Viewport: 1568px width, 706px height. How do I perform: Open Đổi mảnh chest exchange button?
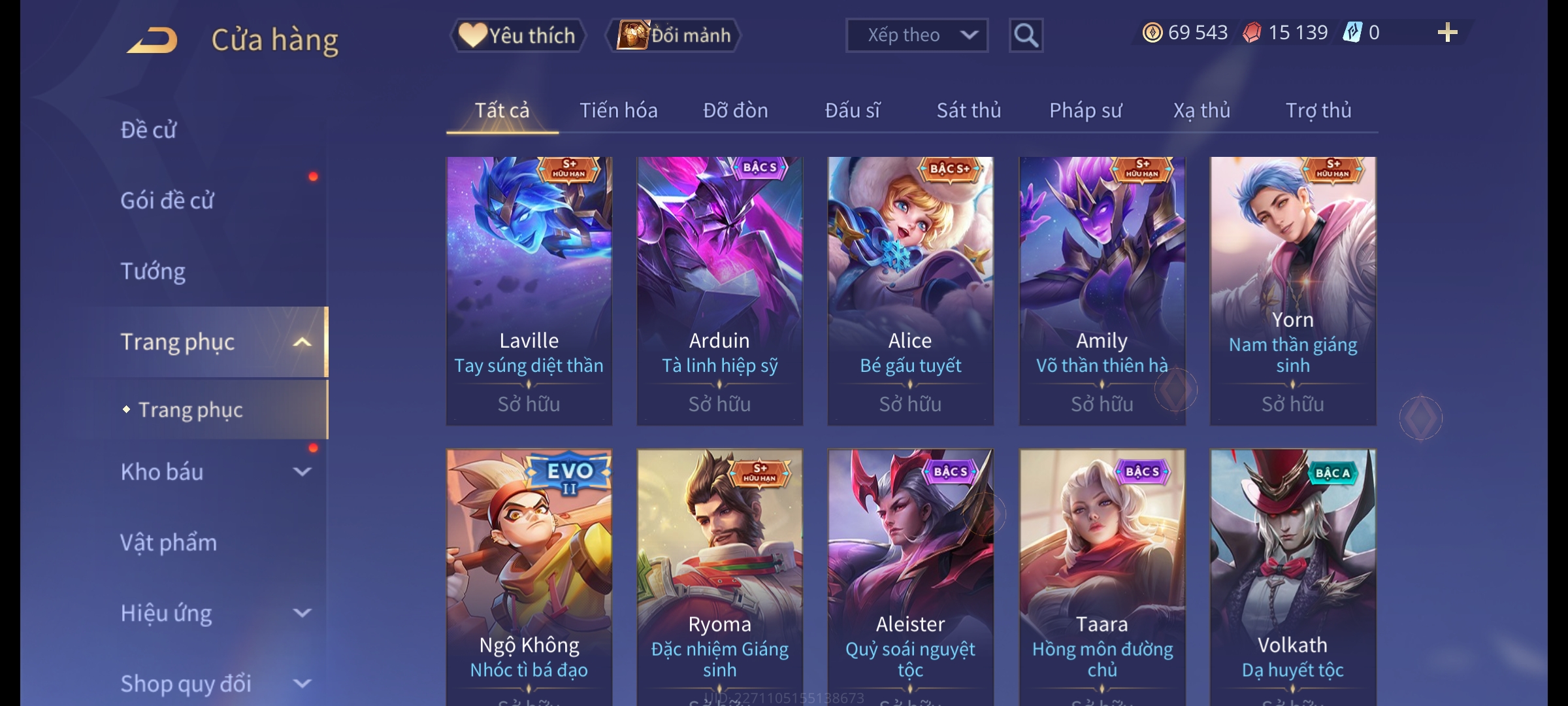coord(674,35)
